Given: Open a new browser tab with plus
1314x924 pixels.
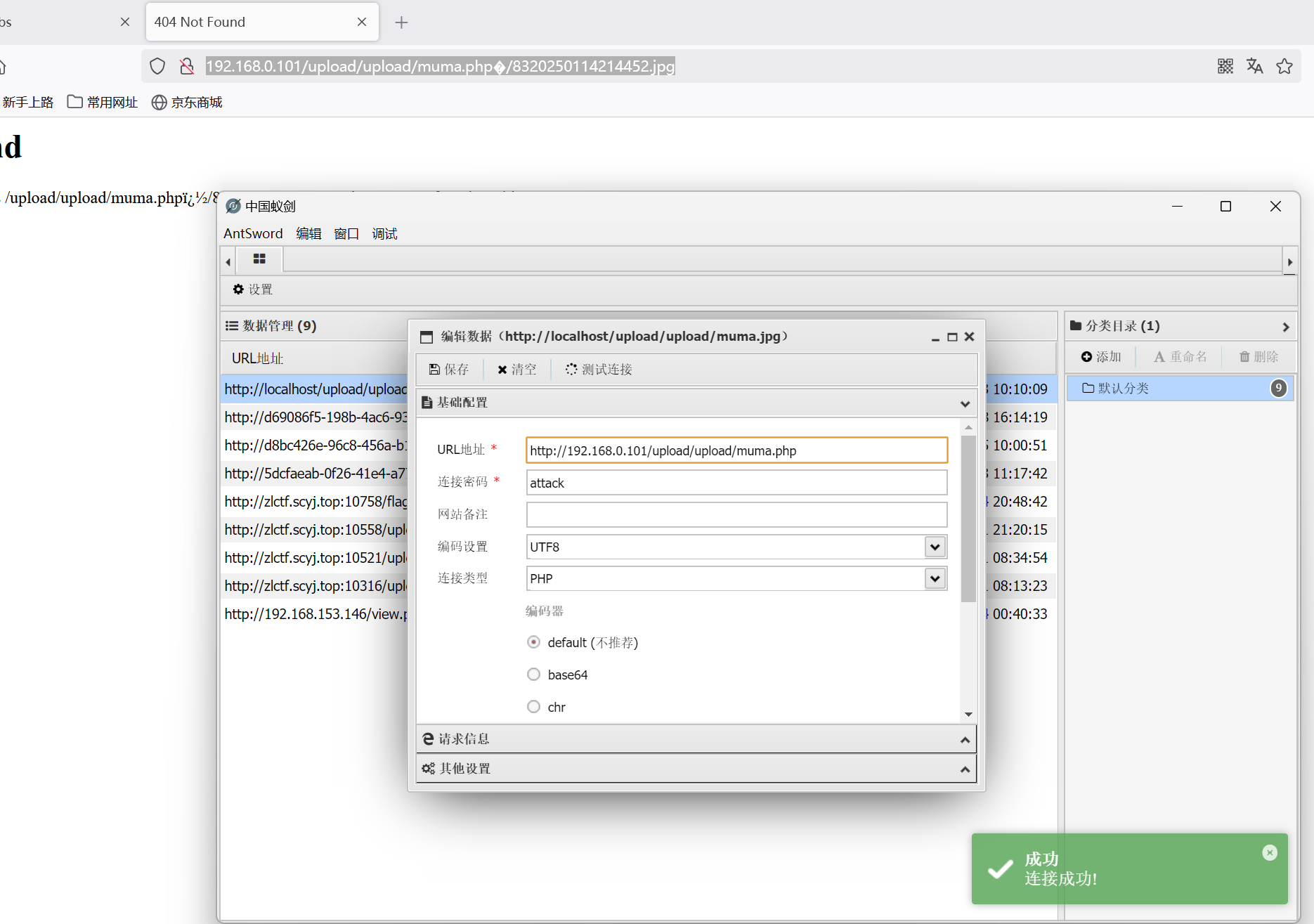Looking at the screenshot, I should point(401,22).
